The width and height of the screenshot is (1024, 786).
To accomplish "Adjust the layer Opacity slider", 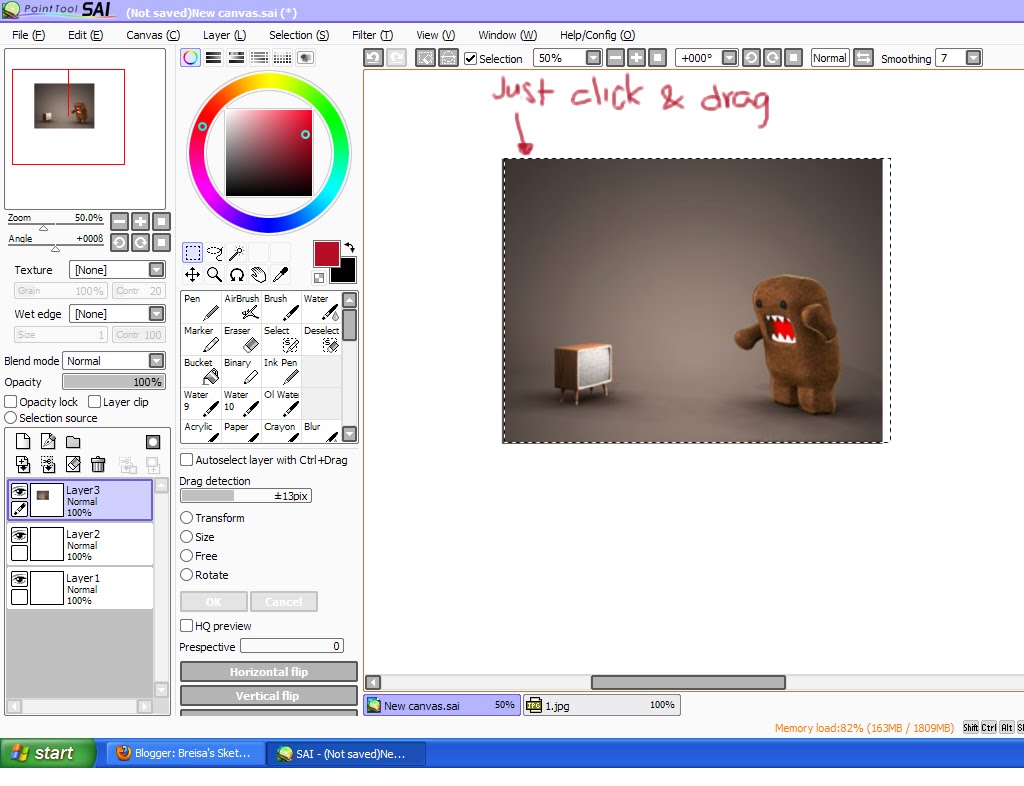I will [114, 382].
